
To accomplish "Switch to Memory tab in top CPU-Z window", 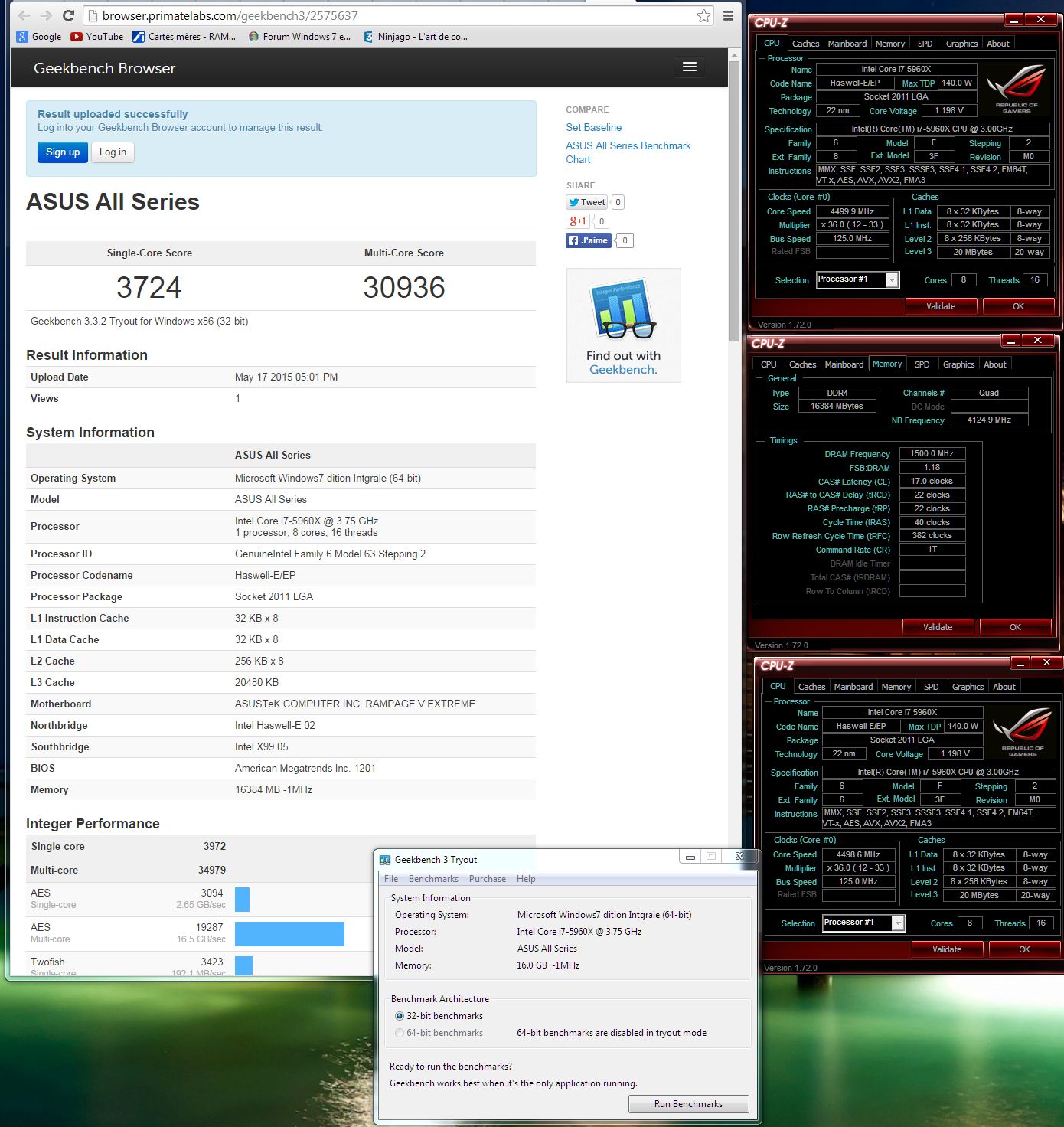I will [890, 44].
